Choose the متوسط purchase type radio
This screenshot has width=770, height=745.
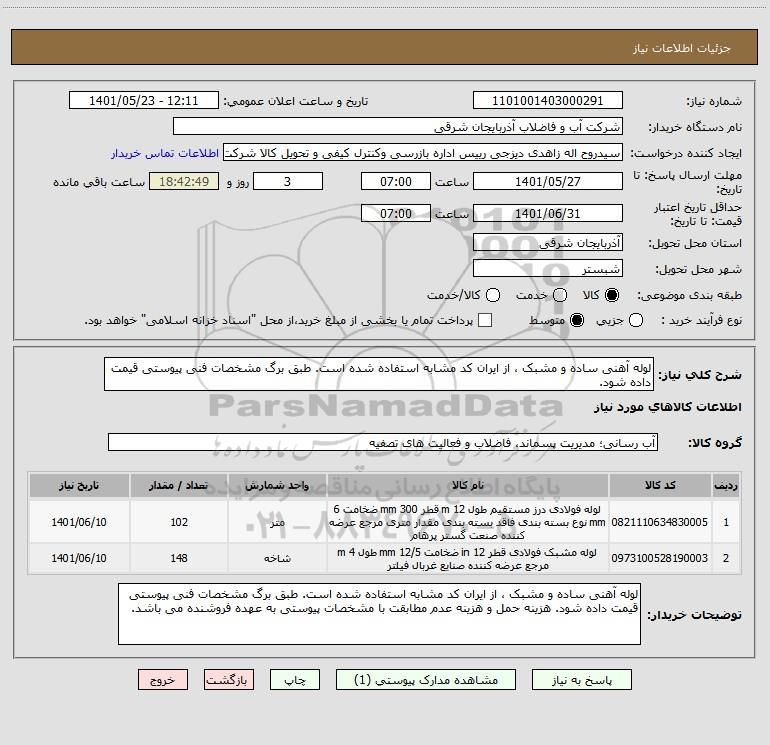point(577,320)
